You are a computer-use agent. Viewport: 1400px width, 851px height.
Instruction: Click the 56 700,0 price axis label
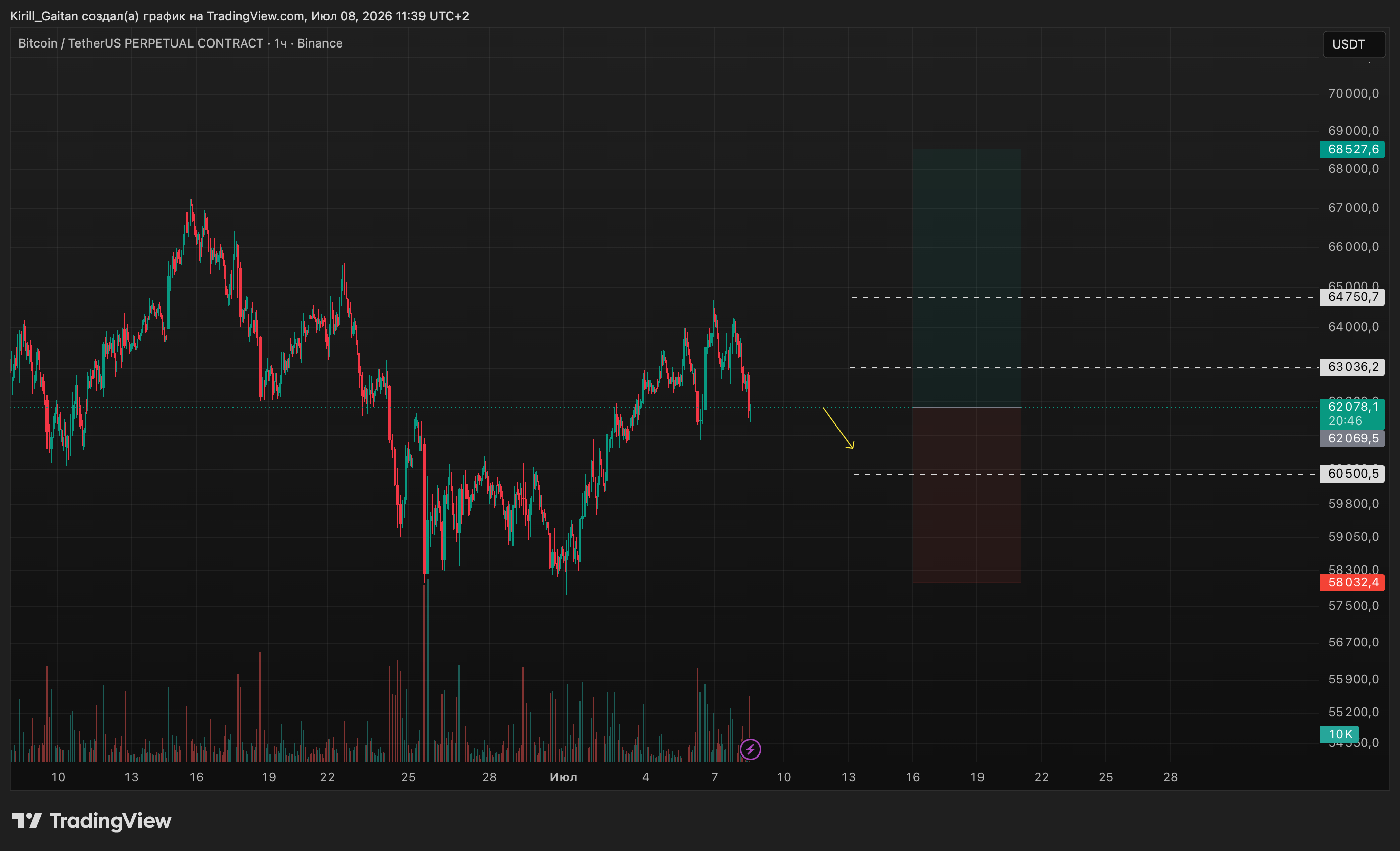pyautogui.click(x=1354, y=642)
